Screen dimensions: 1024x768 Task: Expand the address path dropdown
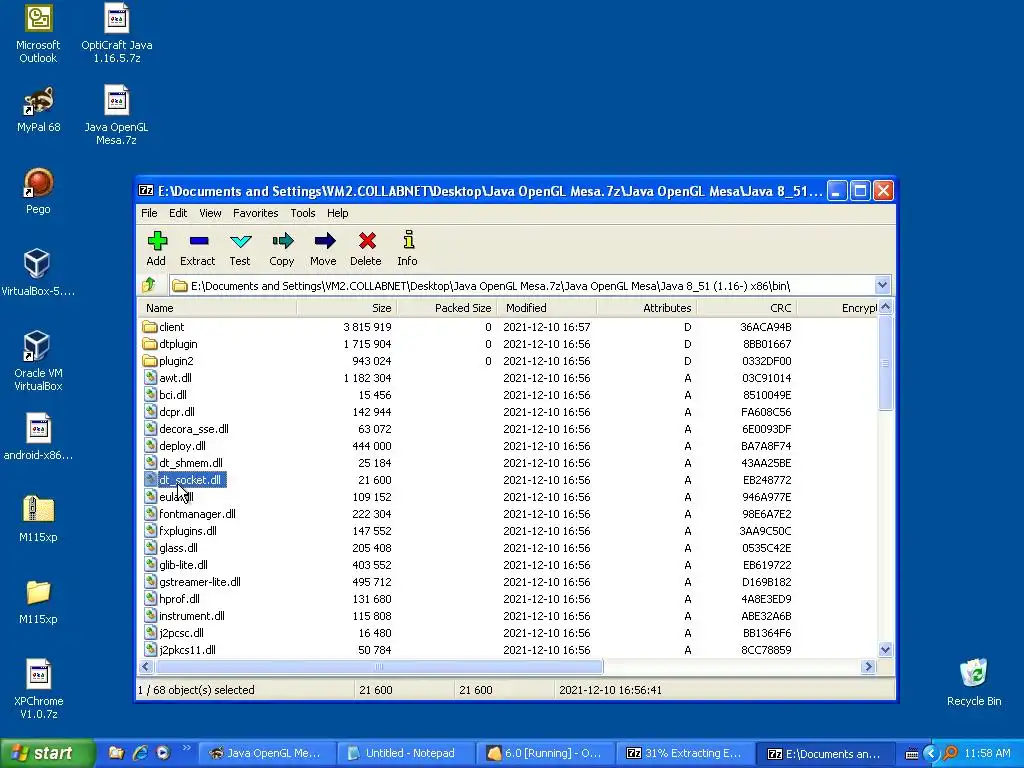point(882,285)
